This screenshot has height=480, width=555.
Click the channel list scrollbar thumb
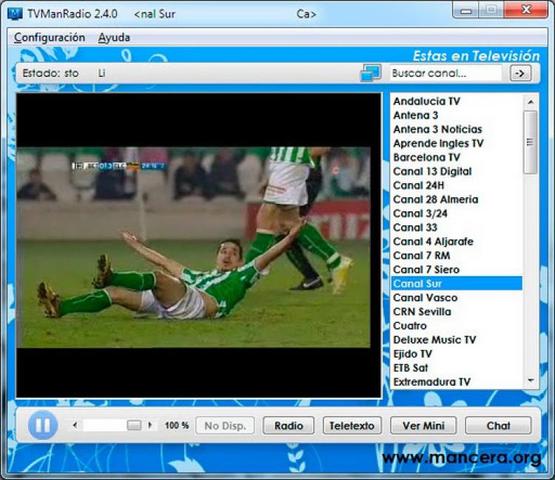point(530,142)
